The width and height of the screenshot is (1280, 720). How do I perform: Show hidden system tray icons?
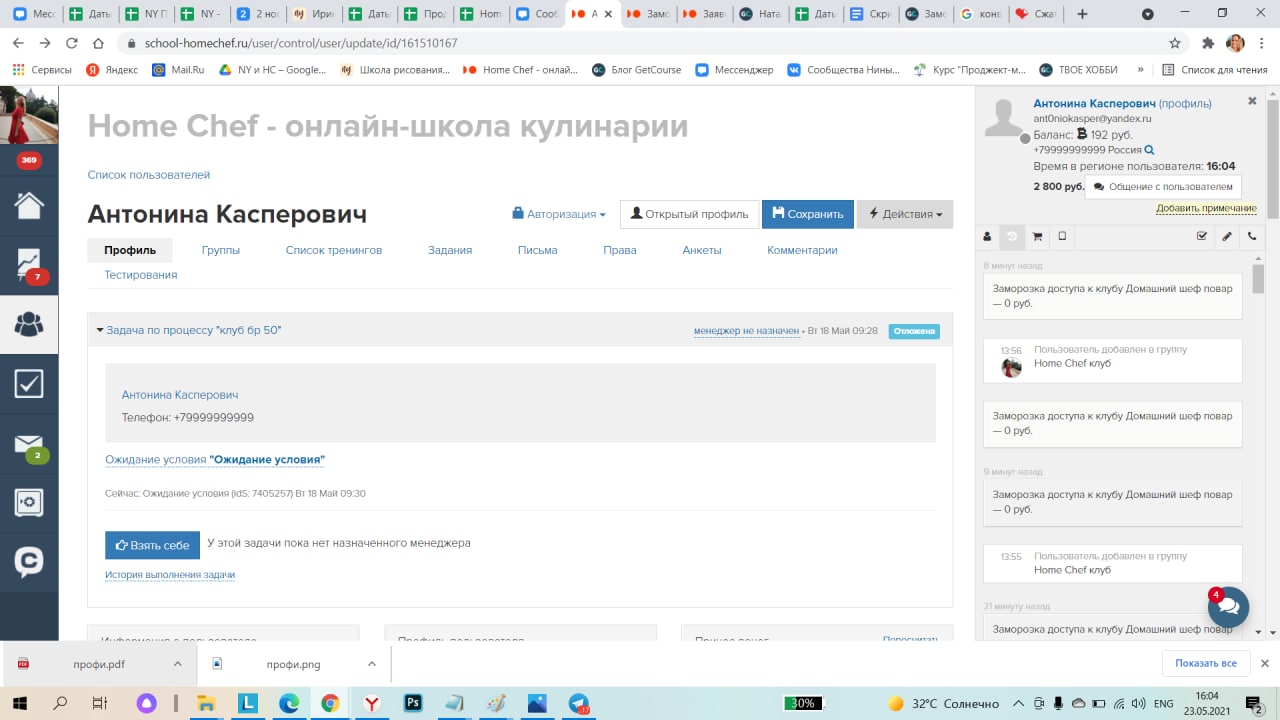point(1018,703)
